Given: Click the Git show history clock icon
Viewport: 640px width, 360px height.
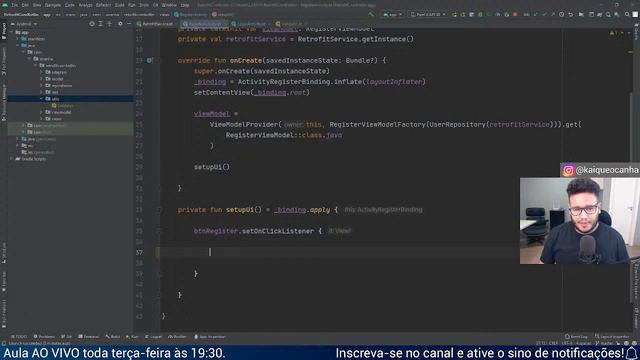Looking at the screenshot, I should pyautogui.click(x=562, y=14).
